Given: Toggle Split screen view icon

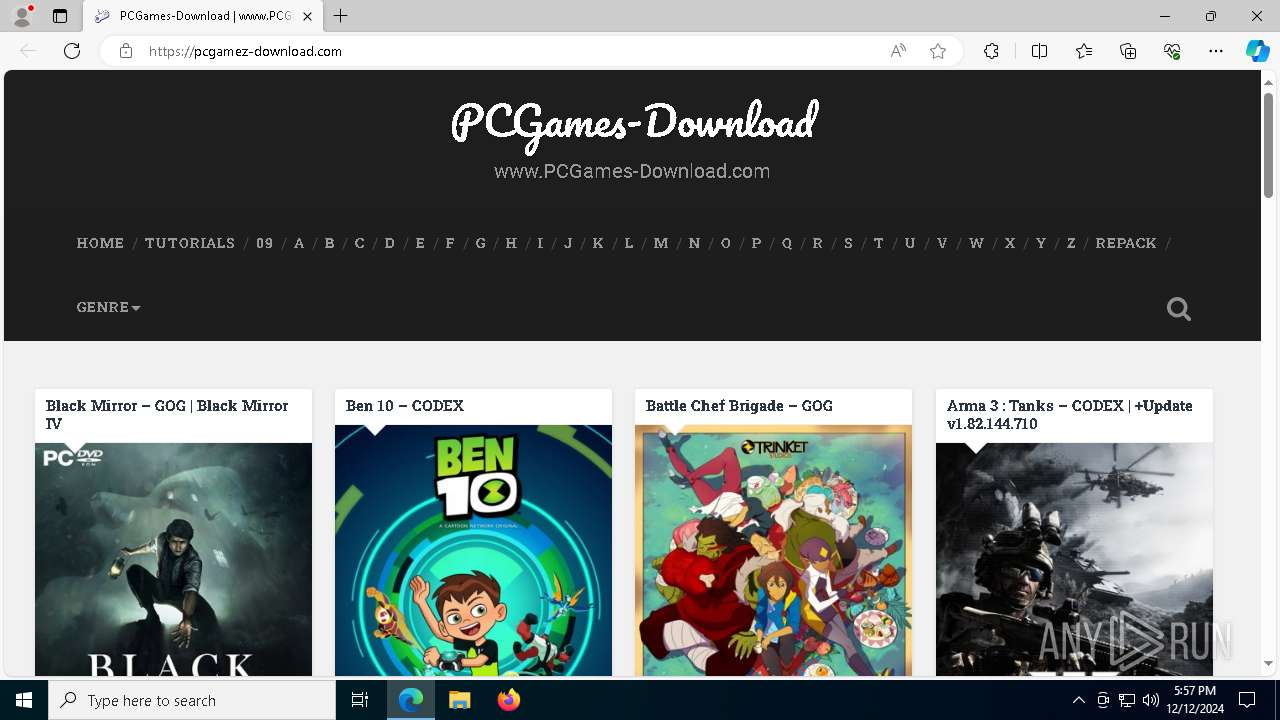Looking at the screenshot, I should 1039,51.
